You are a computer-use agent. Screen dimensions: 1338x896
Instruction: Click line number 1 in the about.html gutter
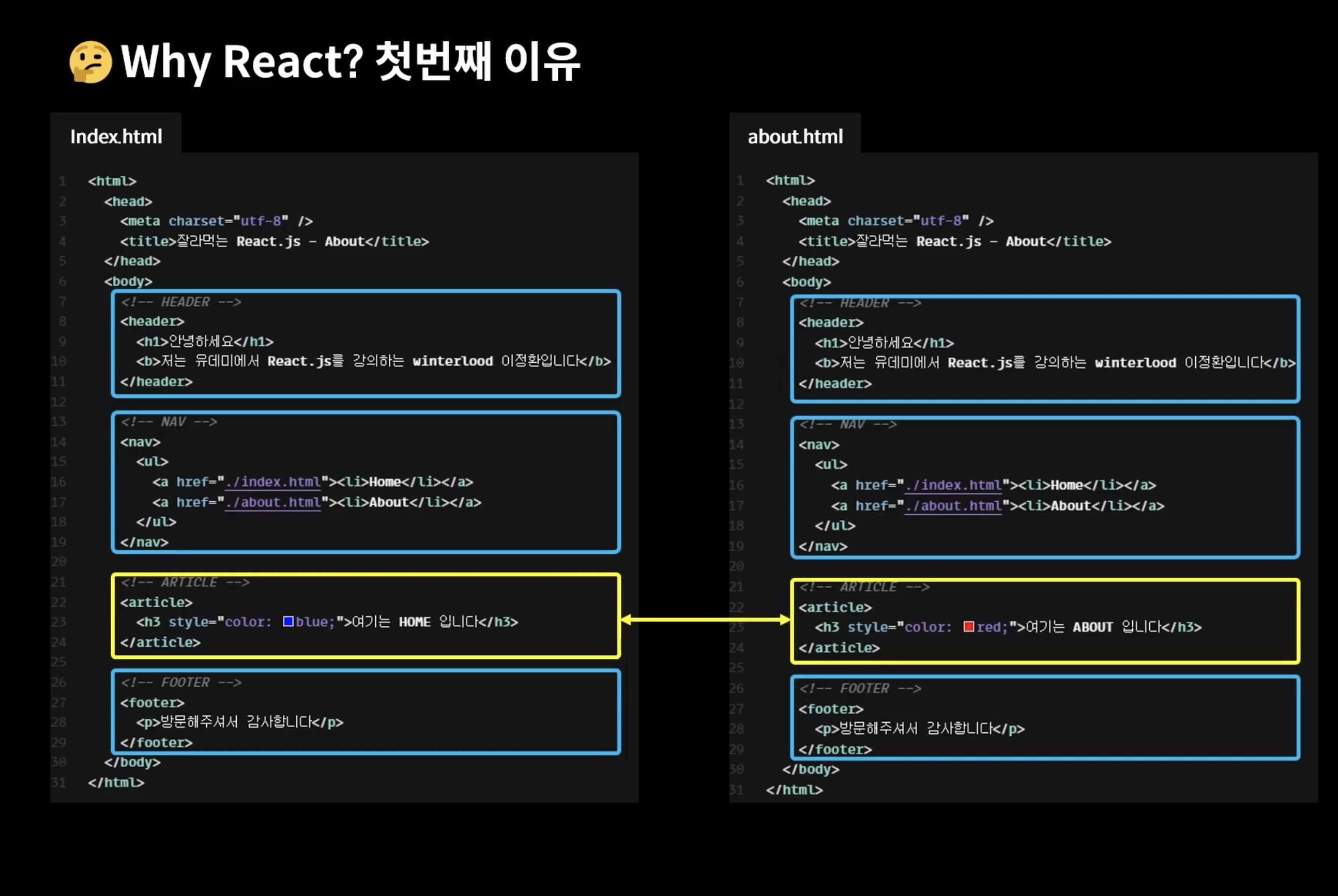[740, 180]
